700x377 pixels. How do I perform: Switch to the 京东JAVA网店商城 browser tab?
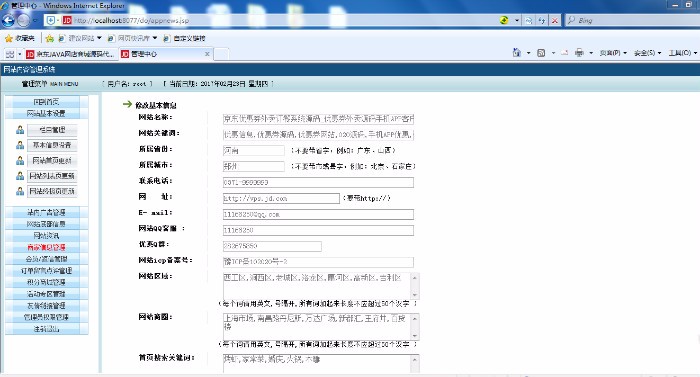(x=71, y=54)
